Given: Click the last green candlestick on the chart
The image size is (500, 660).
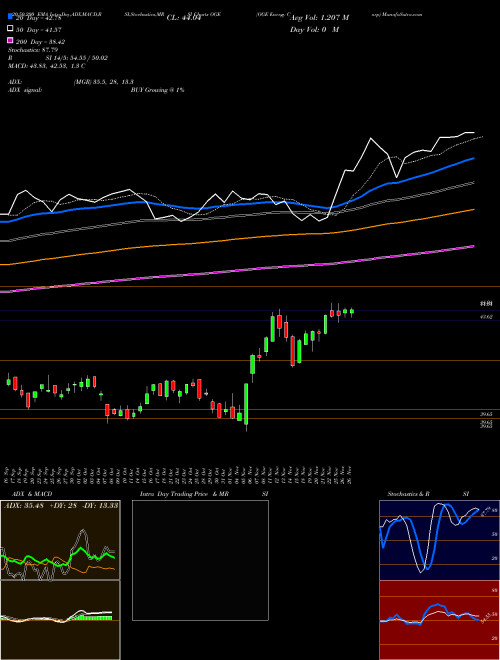Looking at the screenshot, I should [352, 311].
